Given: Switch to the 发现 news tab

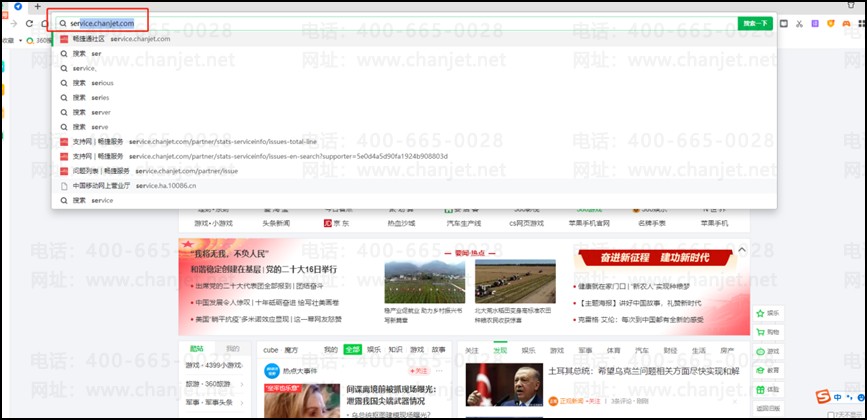Looking at the screenshot, I should pos(500,350).
